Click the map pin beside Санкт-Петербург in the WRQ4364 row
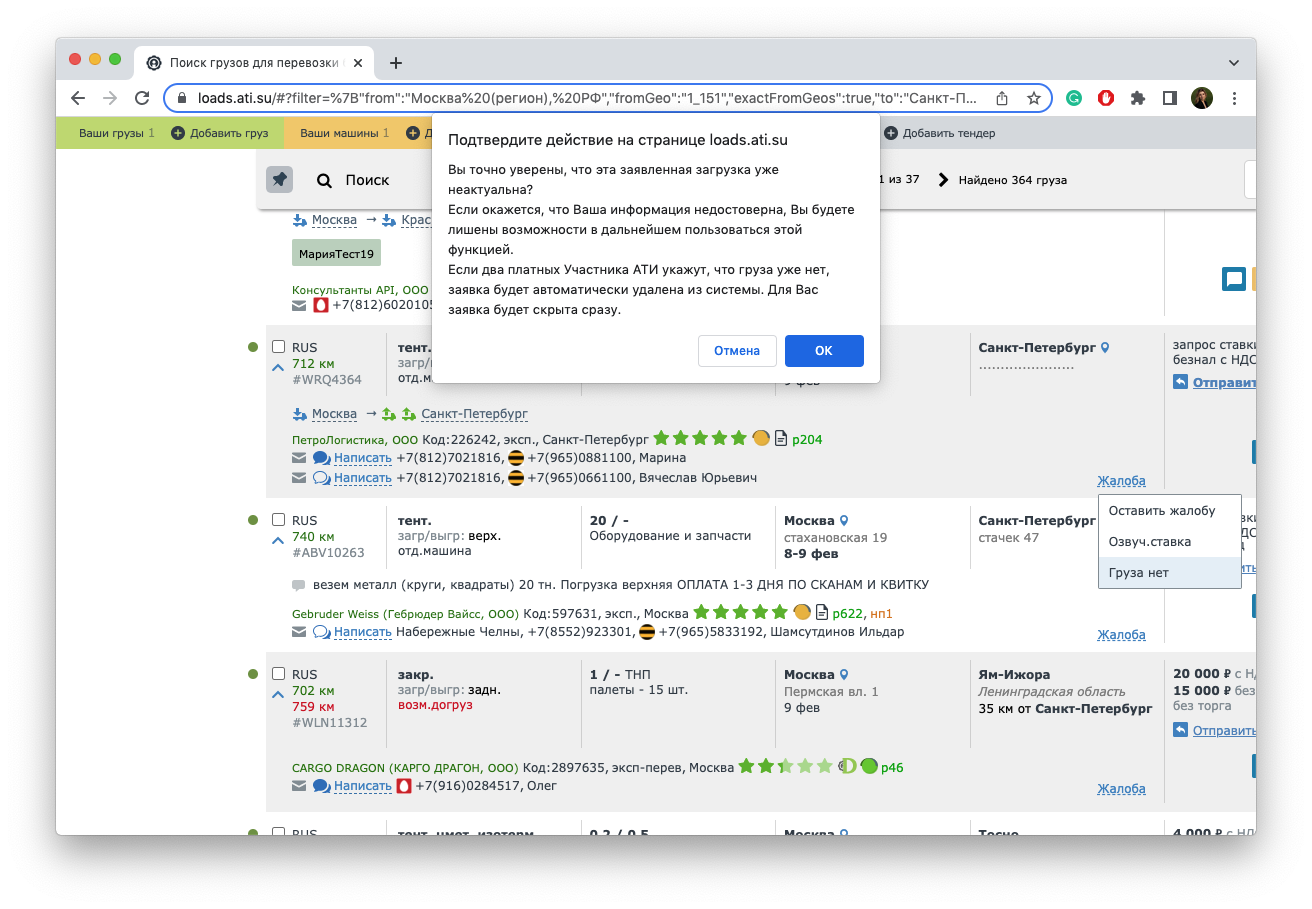 (x=1105, y=348)
